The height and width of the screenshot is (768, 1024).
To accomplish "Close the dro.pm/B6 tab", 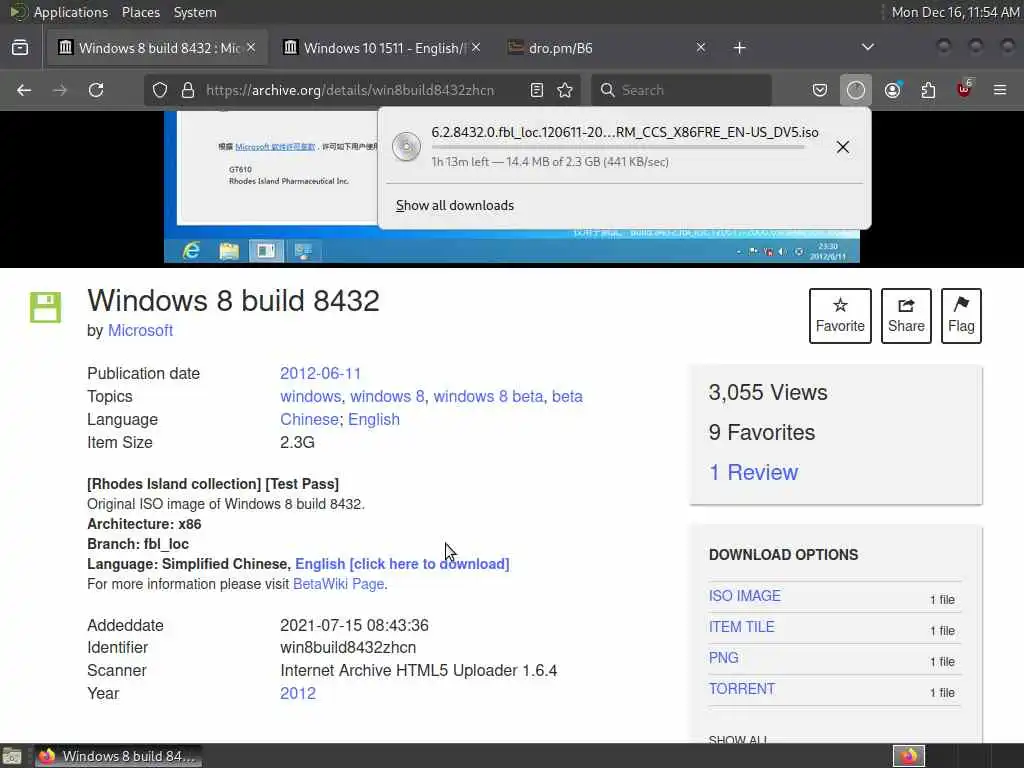I will point(701,47).
